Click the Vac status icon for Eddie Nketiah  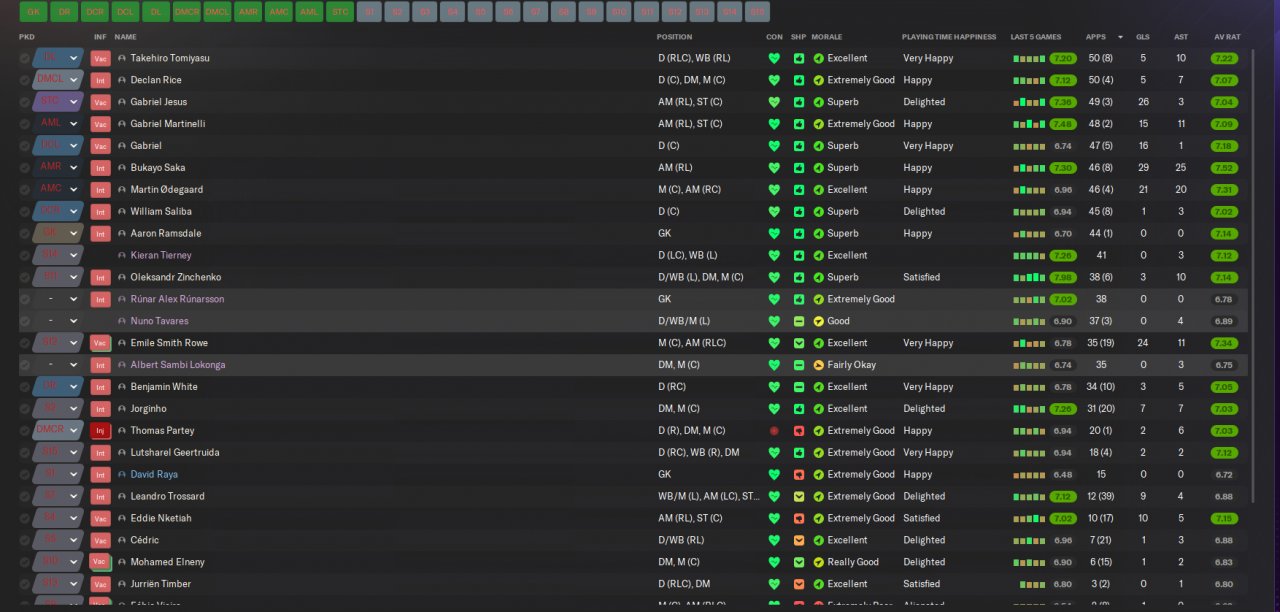click(100, 518)
